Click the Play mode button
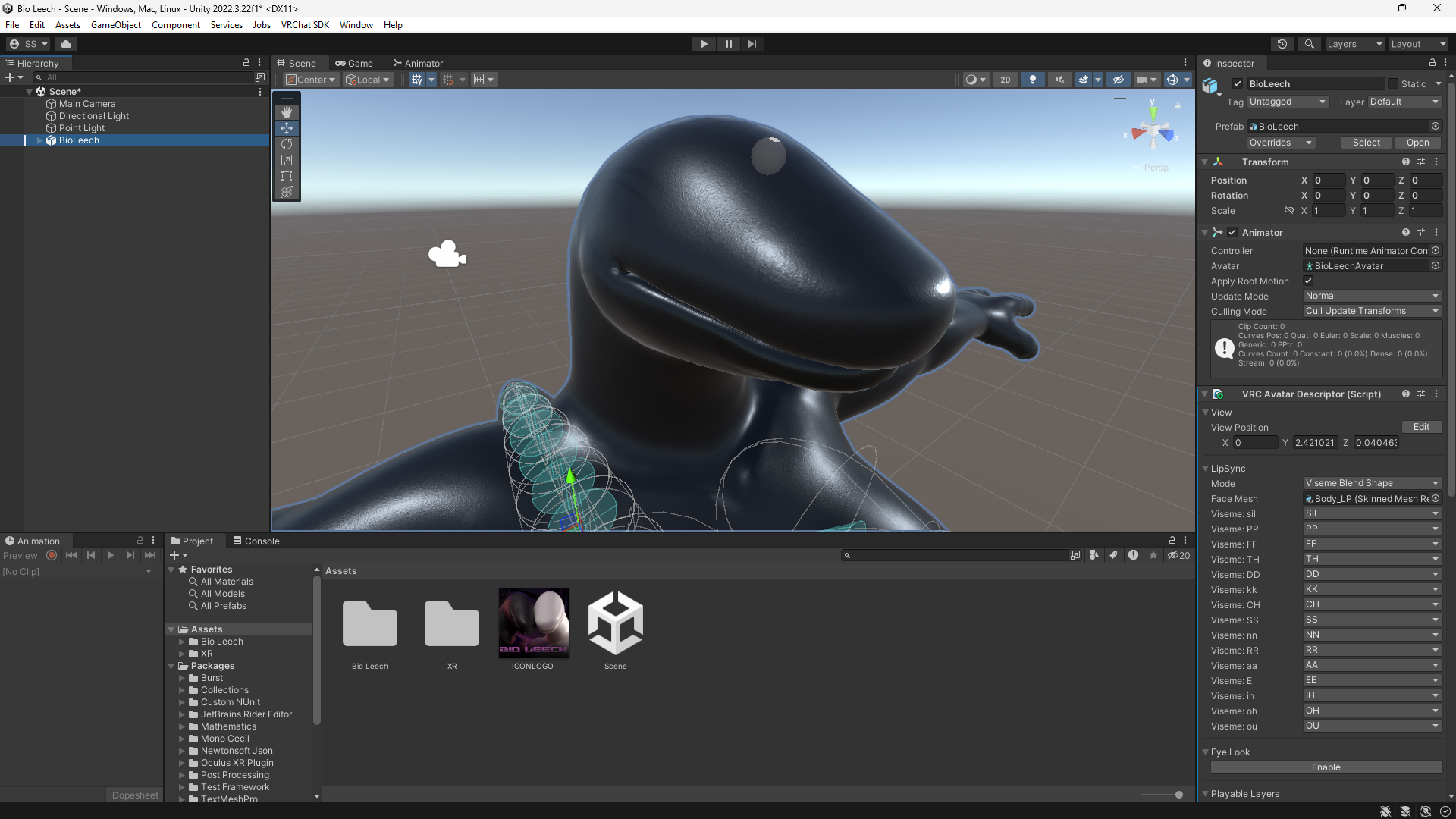1456x819 pixels. [x=704, y=44]
